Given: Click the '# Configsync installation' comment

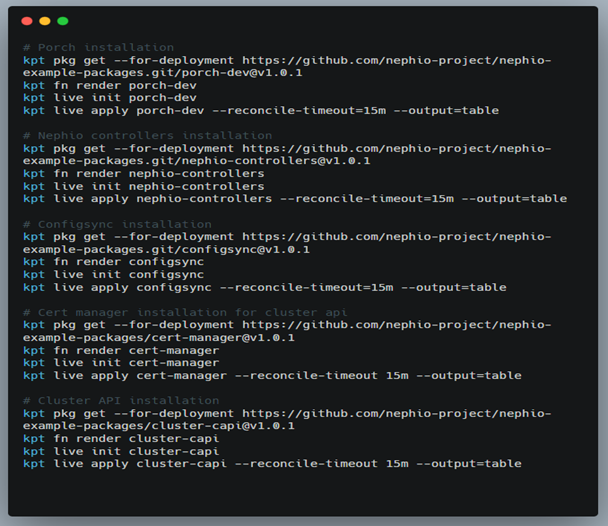Looking at the screenshot, I should (117, 224).
